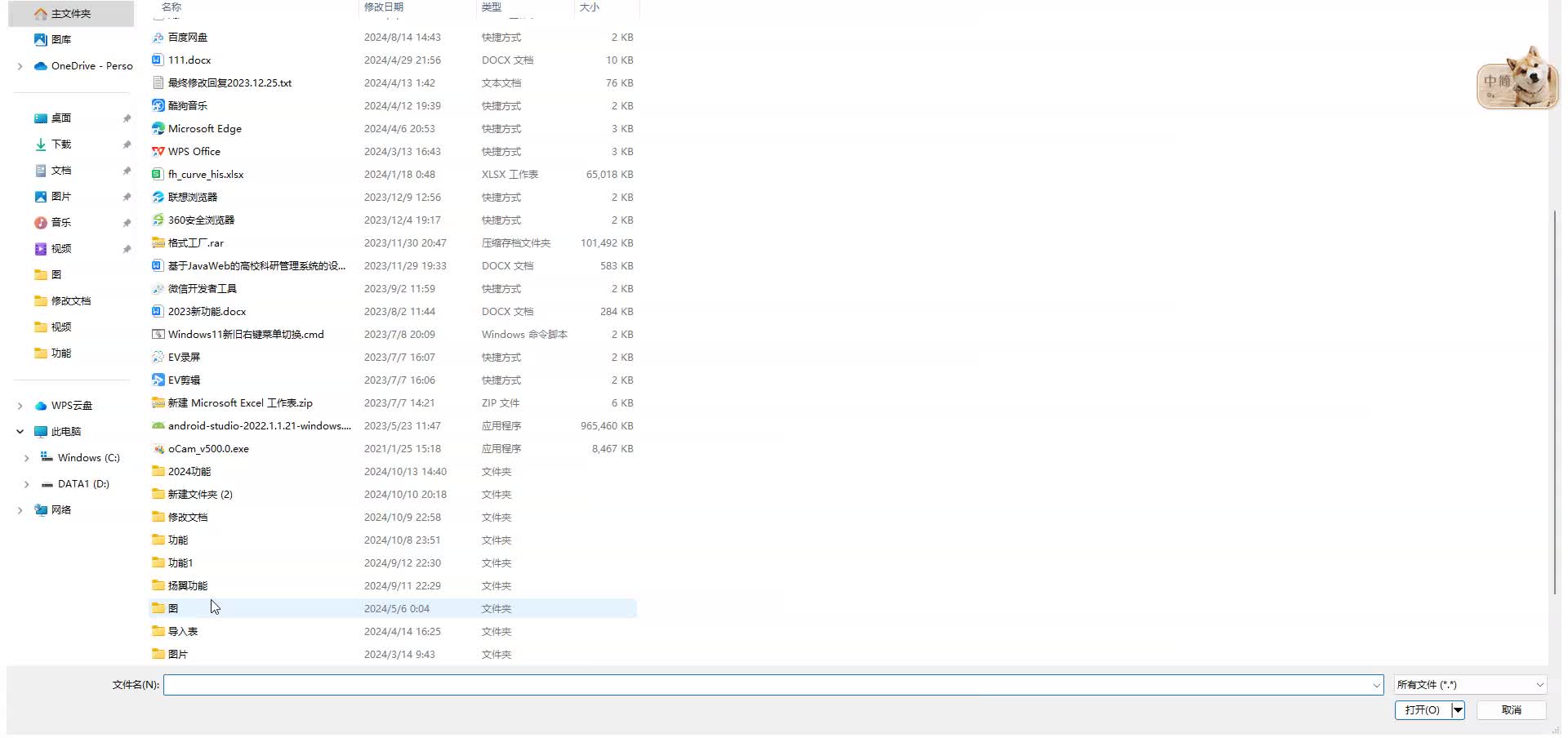Select 最终修改回复2023.12.25.txt file icon
This screenshot has width=1568, height=738.
pyautogui.click(x=158, y=83)
